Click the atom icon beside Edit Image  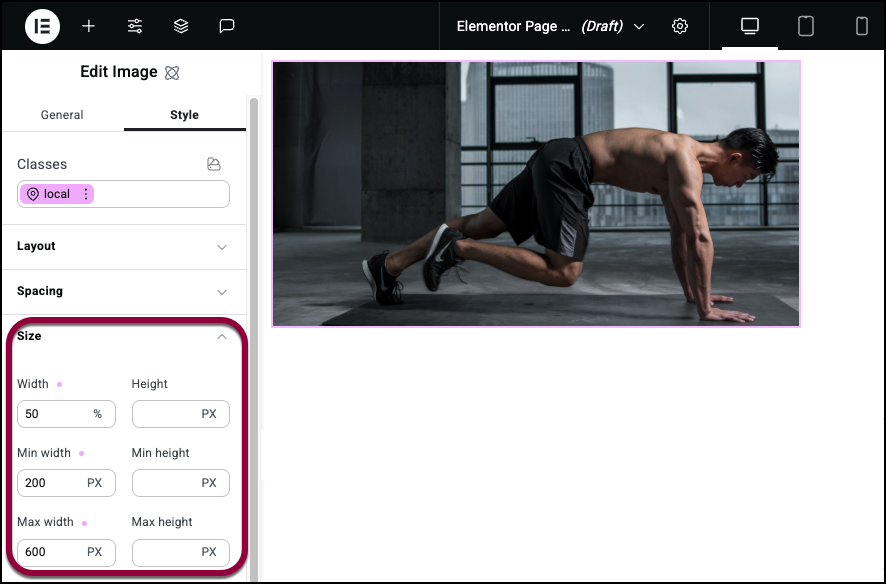(x=172, y=72)
